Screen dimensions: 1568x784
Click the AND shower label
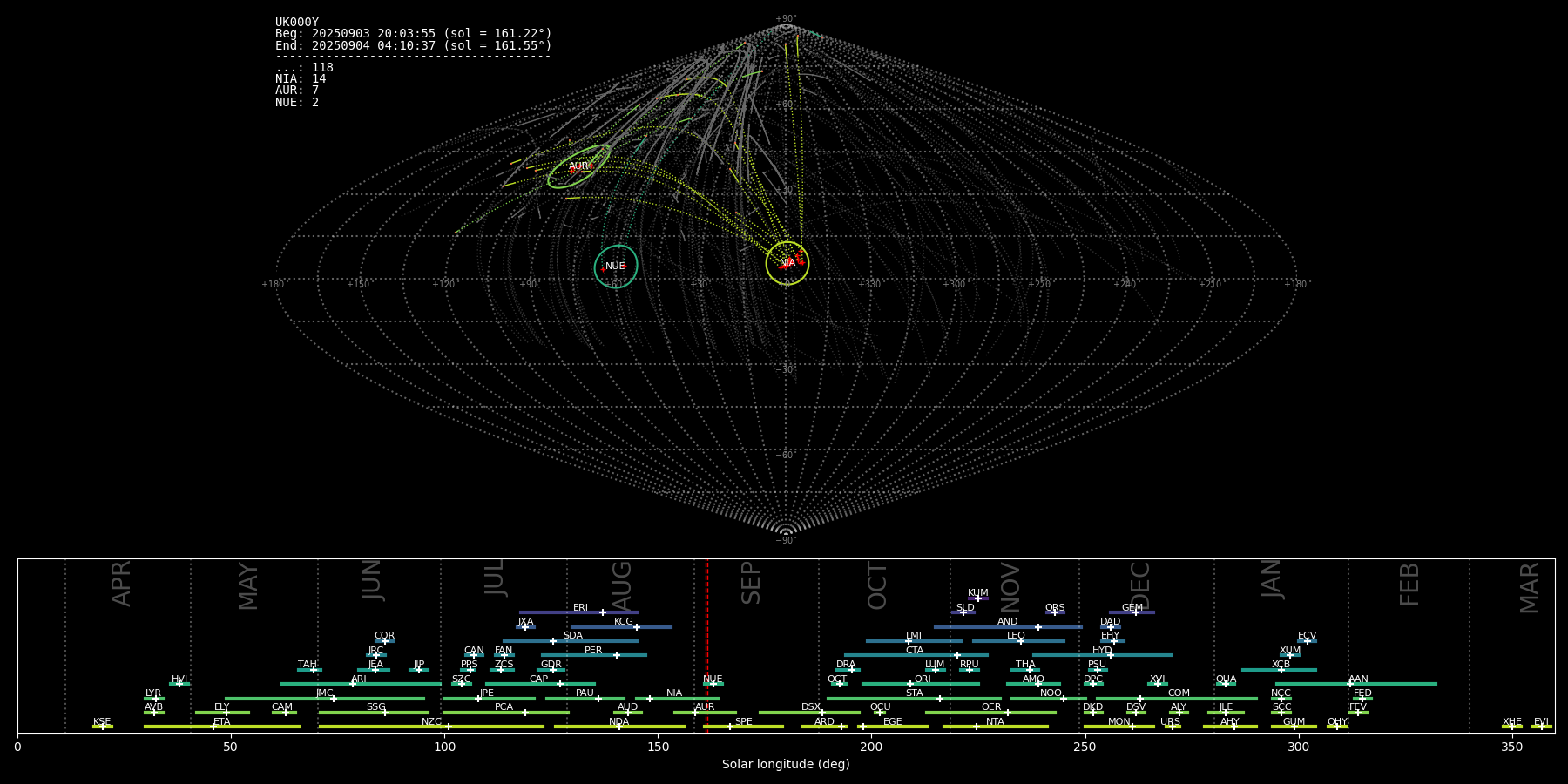click(1008, 622)
